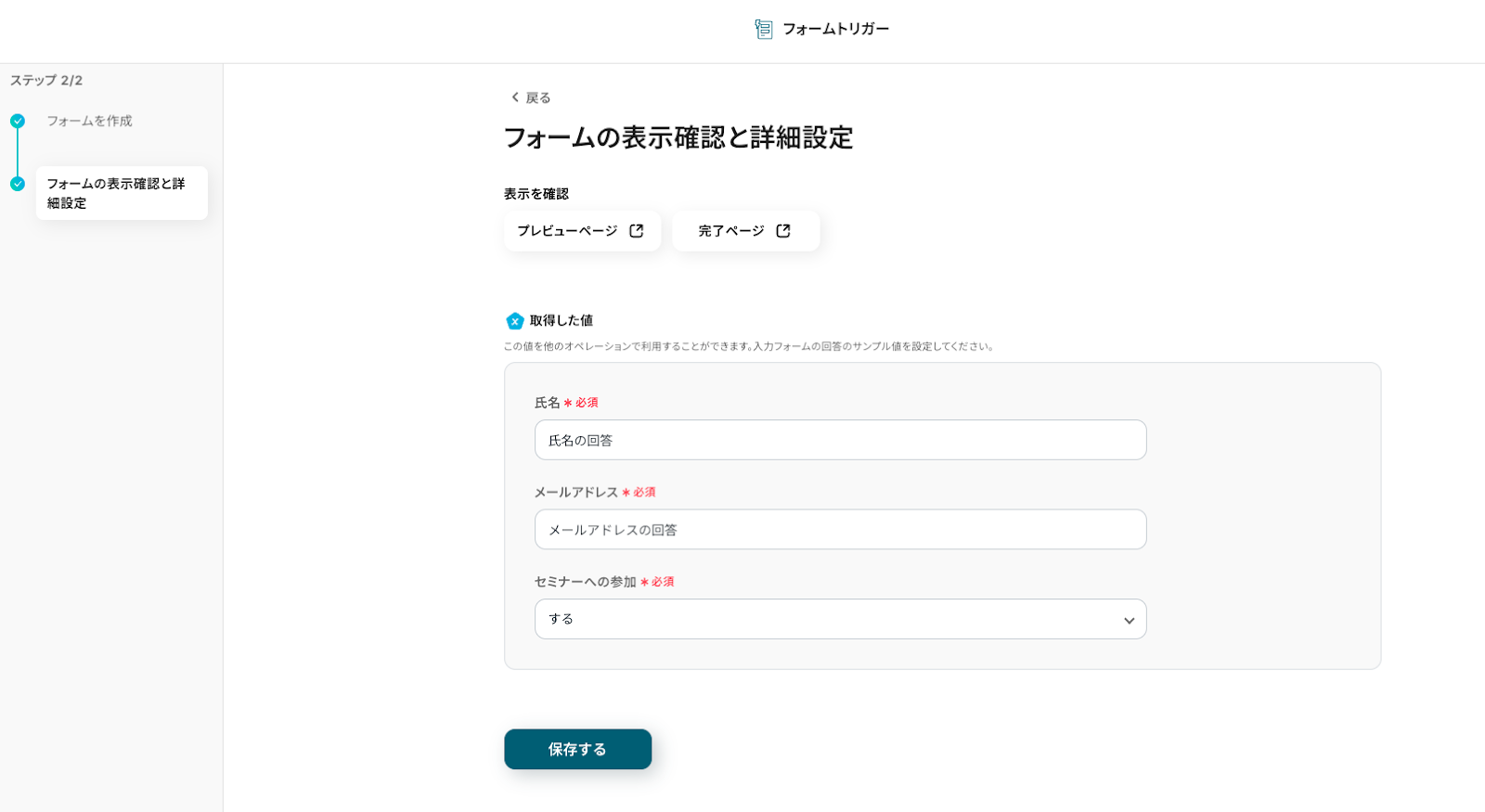
Task: Click the external-link icon on プレビューページ
Action: 637,231
